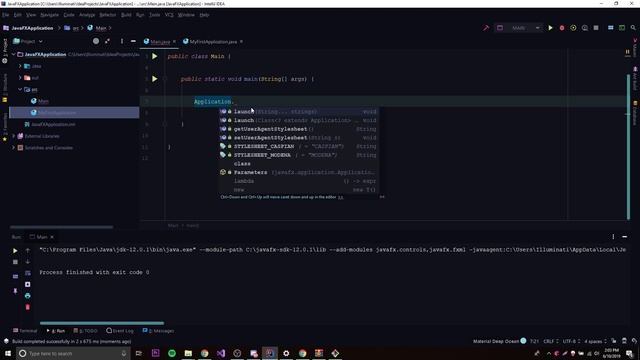The height and width of the screenshot is (360, 640).
Task: Open Spotify from the taskbar
Action: [172, 353]
